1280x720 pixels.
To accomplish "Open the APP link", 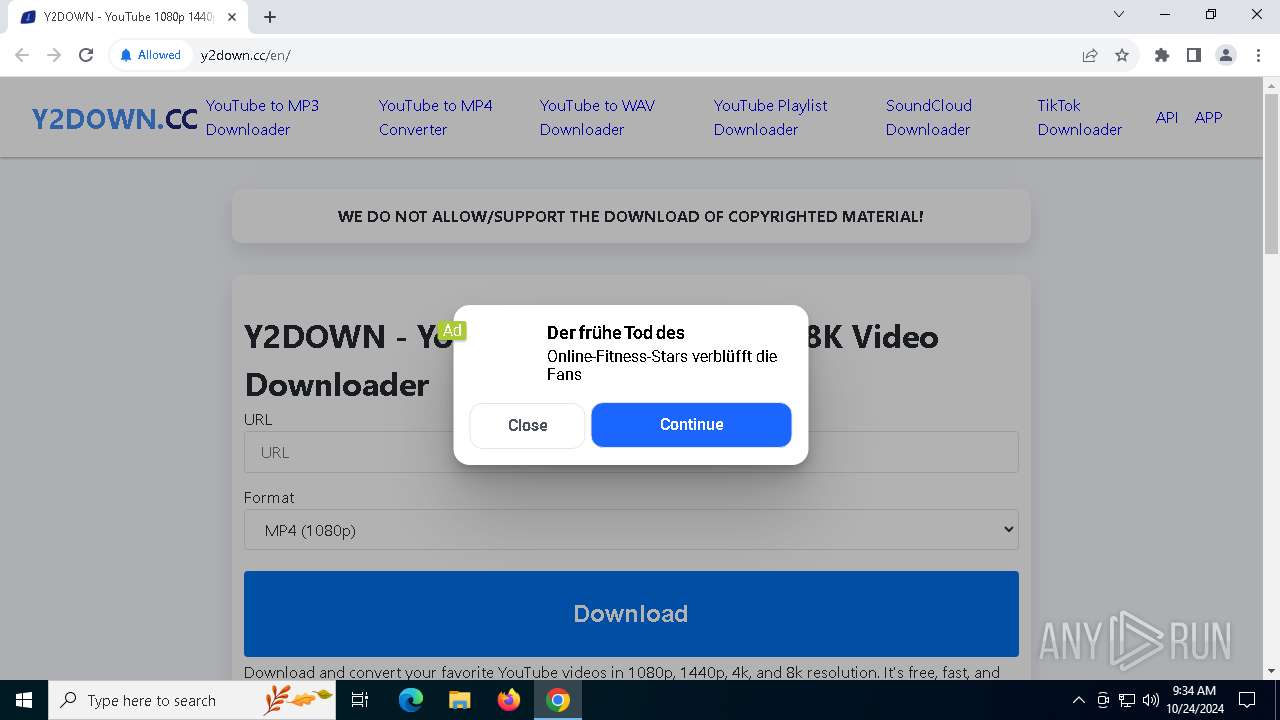I will tap(1208, 117).
